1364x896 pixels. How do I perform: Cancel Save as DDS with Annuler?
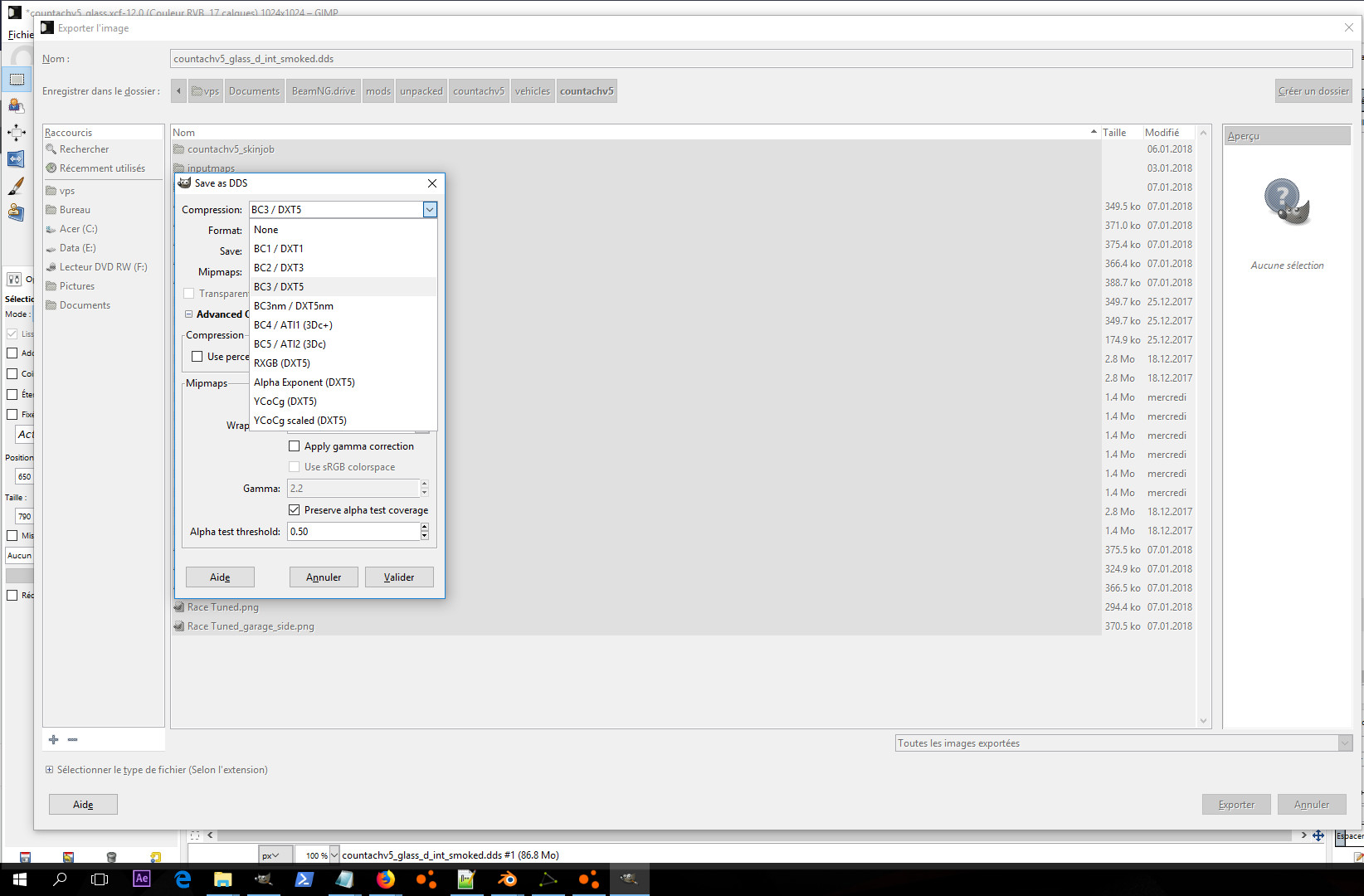pos(324,577)
